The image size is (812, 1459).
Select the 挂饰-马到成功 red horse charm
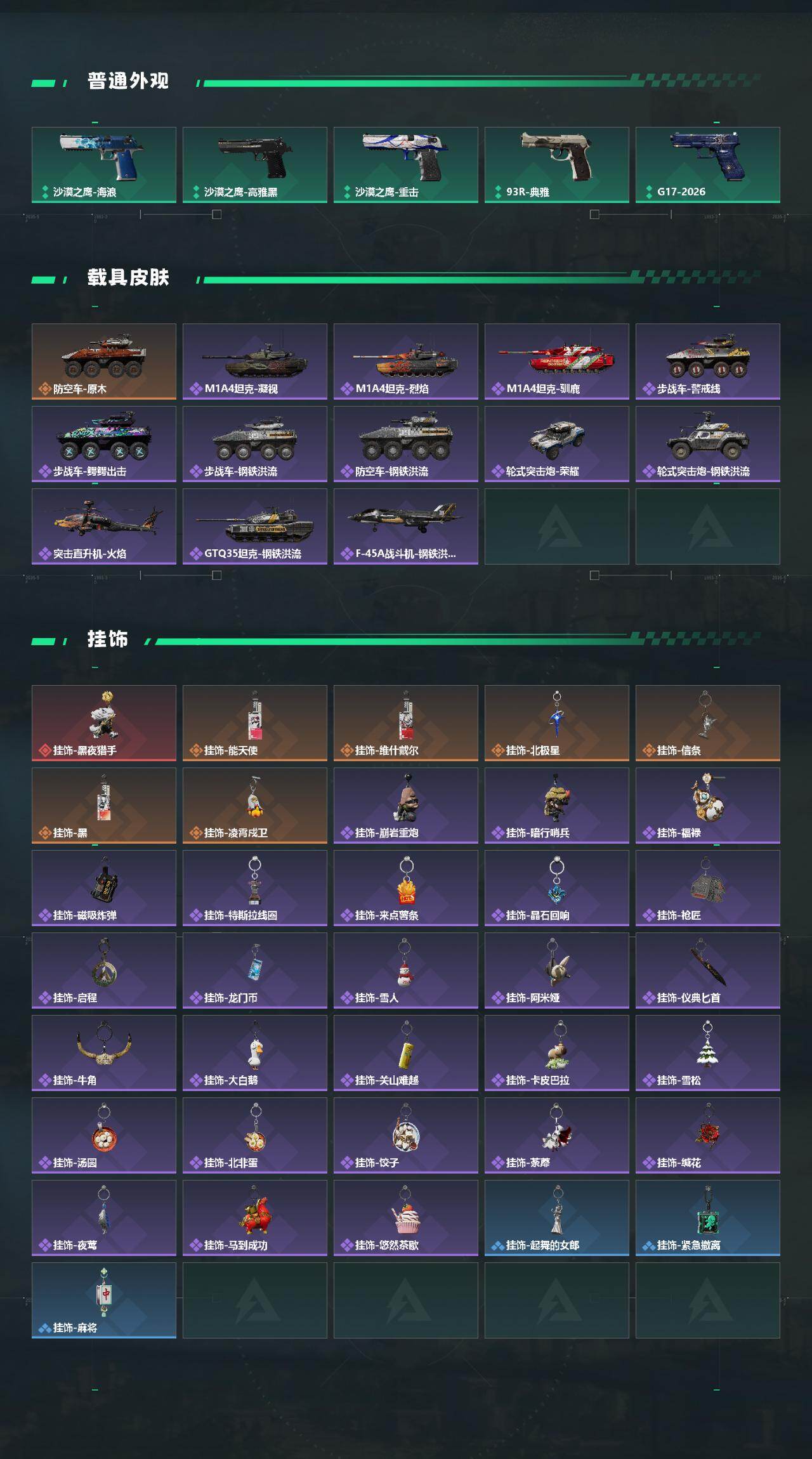pos(255,1218)
